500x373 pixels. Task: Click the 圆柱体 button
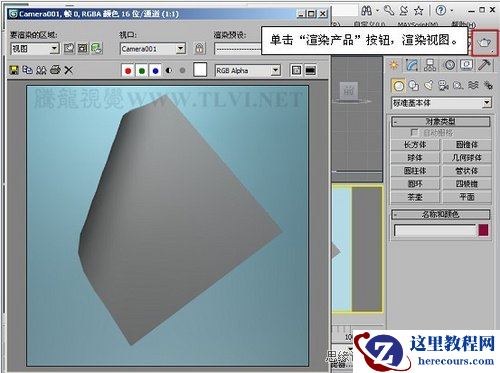(415, 171)
